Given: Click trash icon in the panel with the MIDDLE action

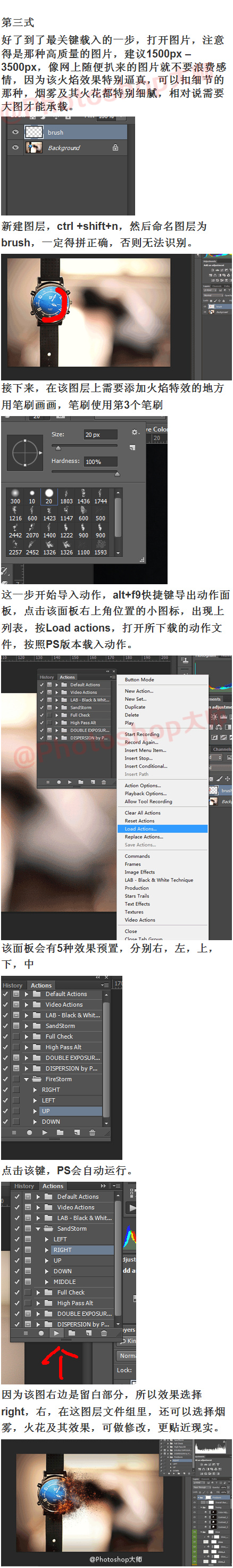Looking at the screenshot, I should click(104, 1332).
